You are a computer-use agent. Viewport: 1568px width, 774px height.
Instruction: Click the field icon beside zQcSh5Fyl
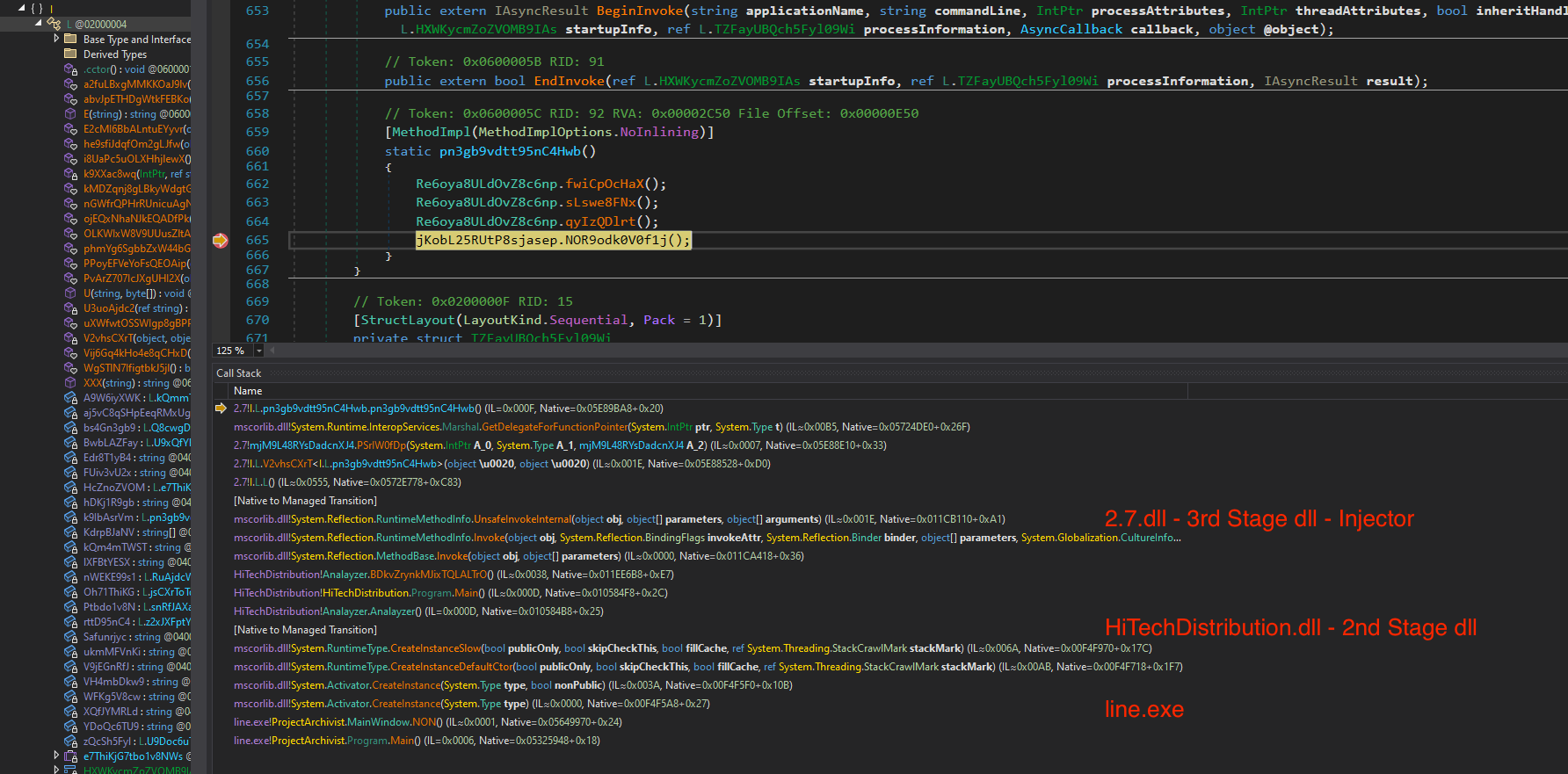[x=70, y=741]
